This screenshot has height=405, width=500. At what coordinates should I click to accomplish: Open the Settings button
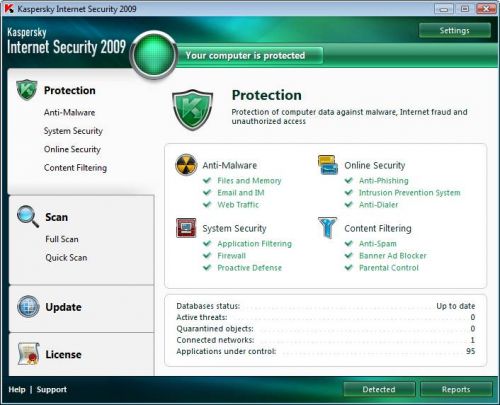pyautogui.click(x=455, y=31)
